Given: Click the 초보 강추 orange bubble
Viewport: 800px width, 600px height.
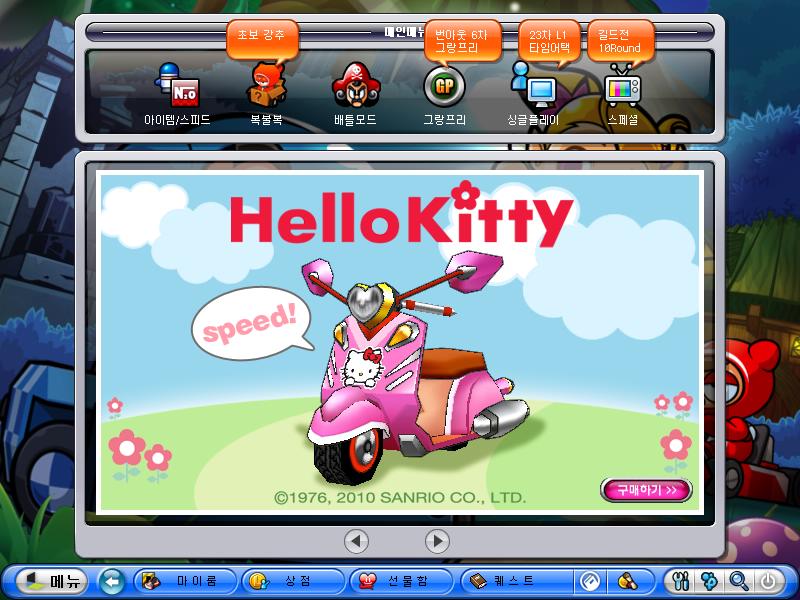Looking at the screenshot, I should 262,38.
